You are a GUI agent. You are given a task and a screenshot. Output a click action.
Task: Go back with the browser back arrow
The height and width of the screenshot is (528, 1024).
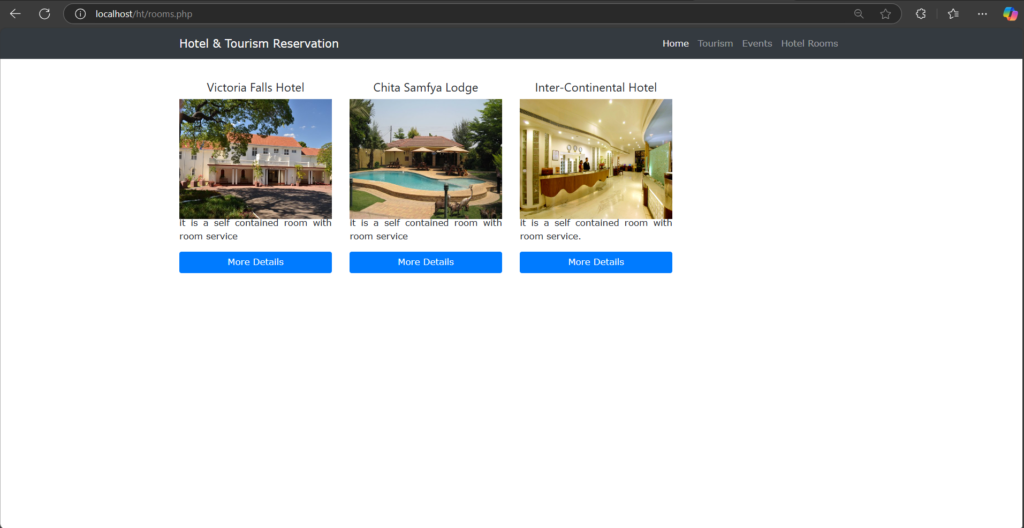[15, 14]
